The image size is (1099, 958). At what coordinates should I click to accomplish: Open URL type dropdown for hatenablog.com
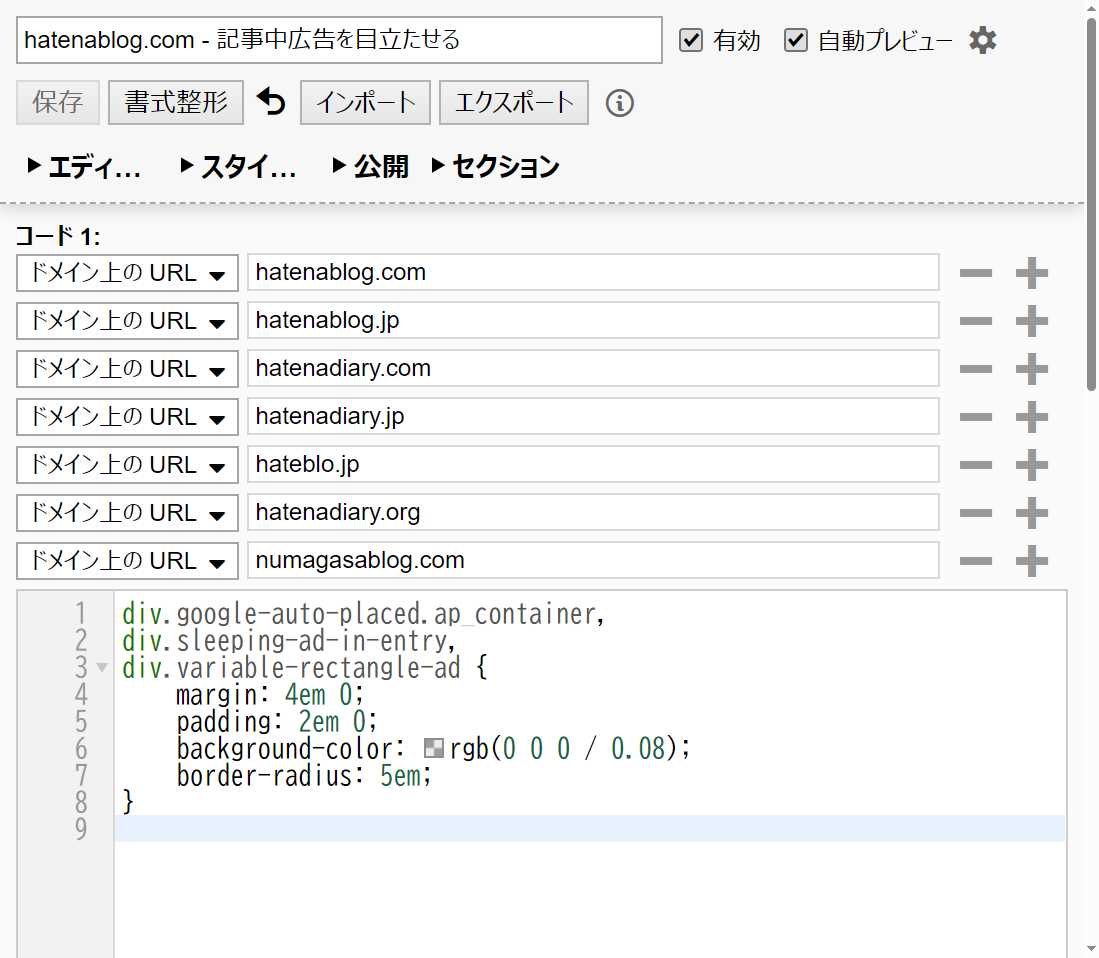128,273
